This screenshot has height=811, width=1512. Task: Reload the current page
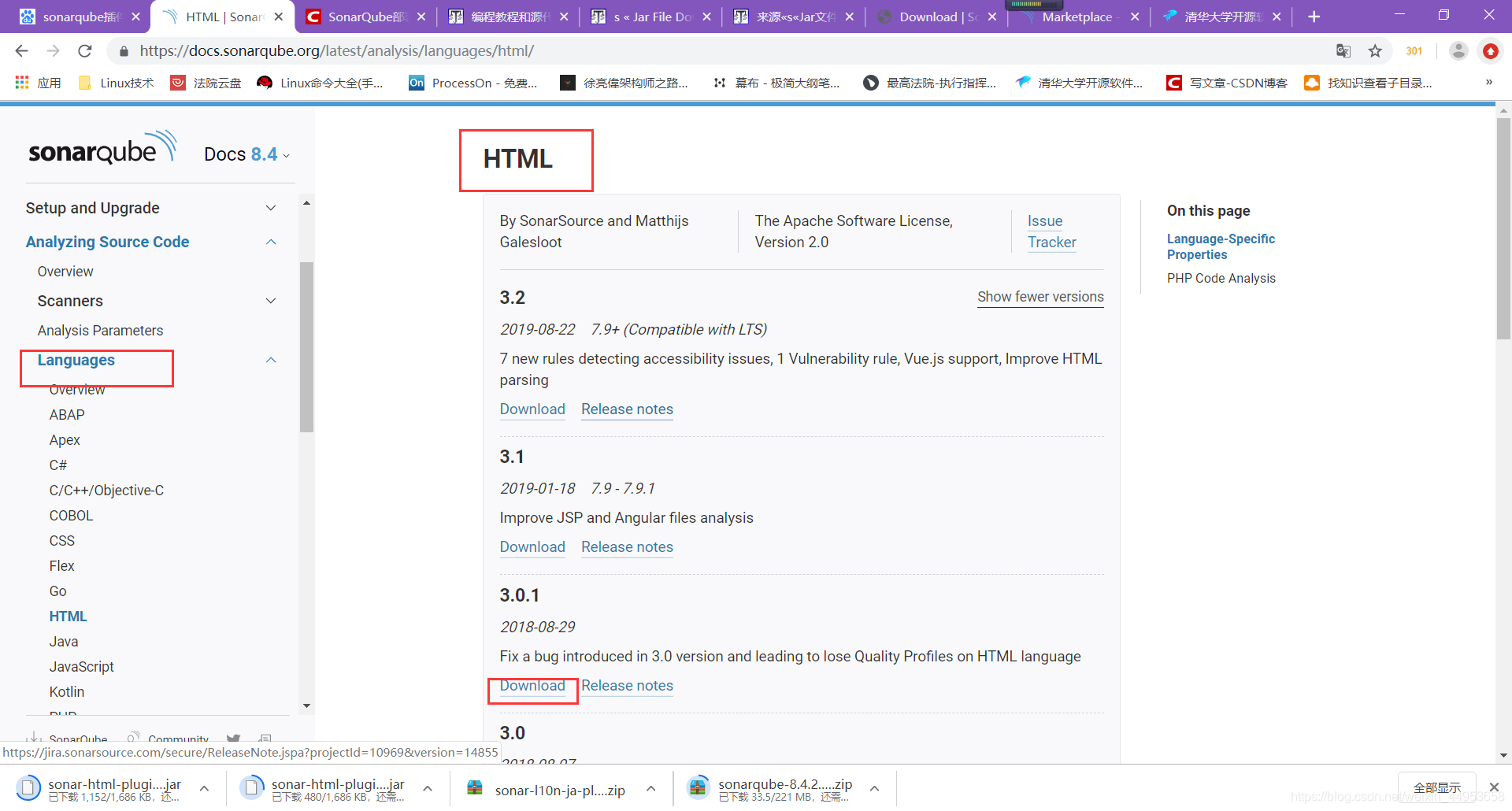pyautogui.click(x=85, y=51)
